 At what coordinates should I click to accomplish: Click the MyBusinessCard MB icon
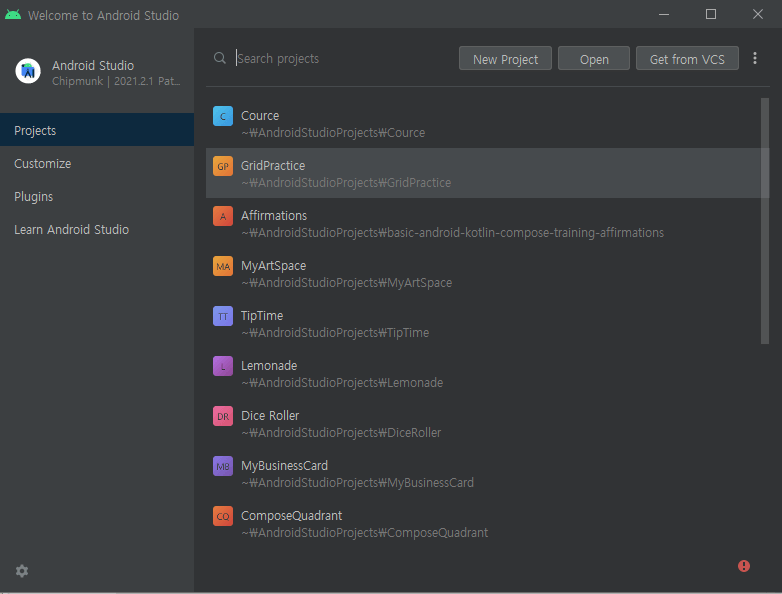(x=223, y=466)
